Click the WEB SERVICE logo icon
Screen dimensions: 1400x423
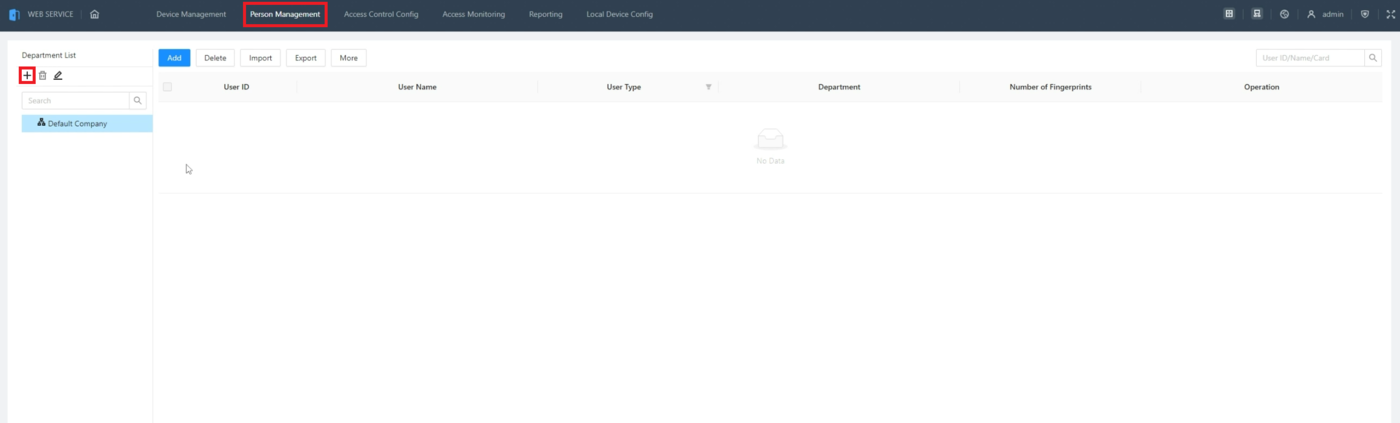[14, 14]
